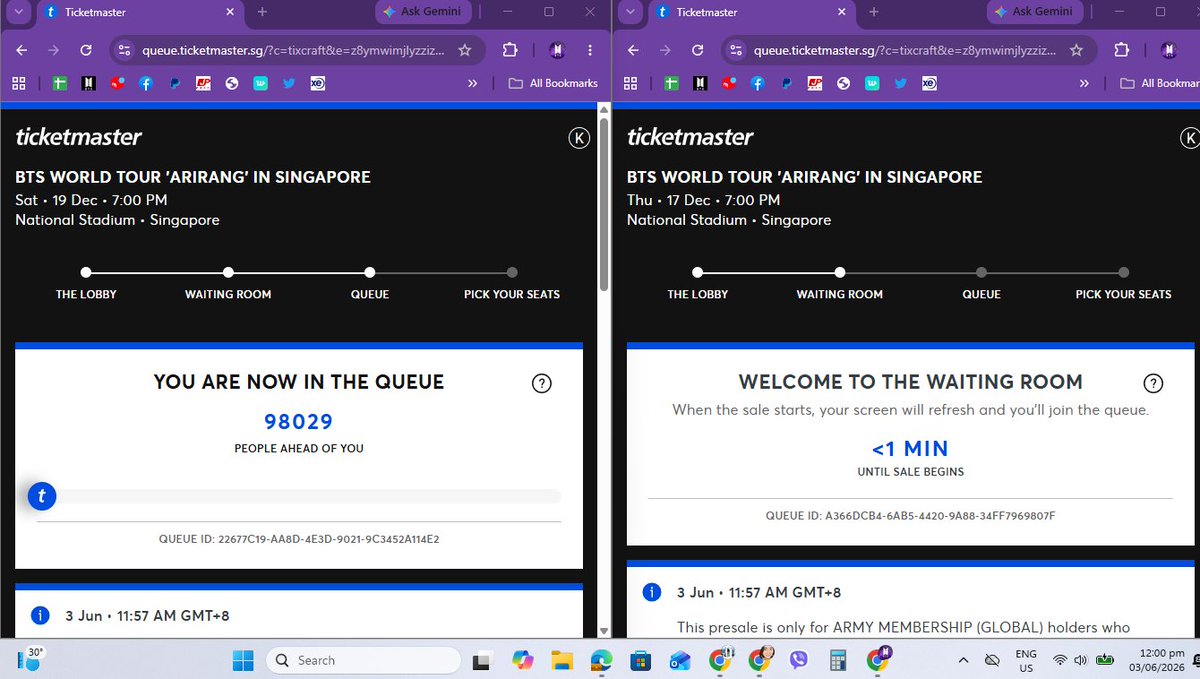1200x679 pixels.
Task: Open the Calculator from the taskbar
Action: pos(838,660)
